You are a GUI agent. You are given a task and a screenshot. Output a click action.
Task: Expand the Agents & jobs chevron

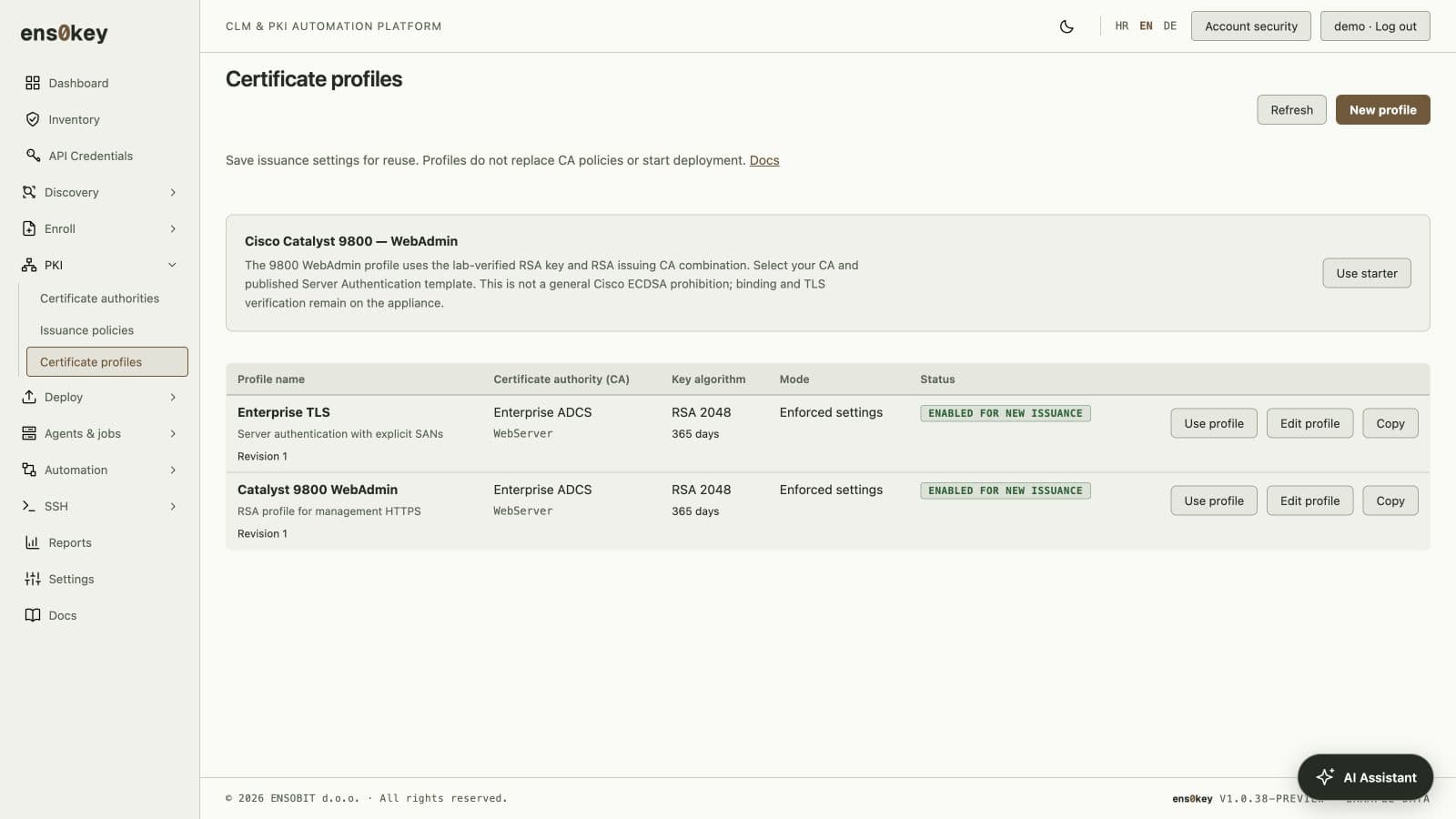click(173, 433)
